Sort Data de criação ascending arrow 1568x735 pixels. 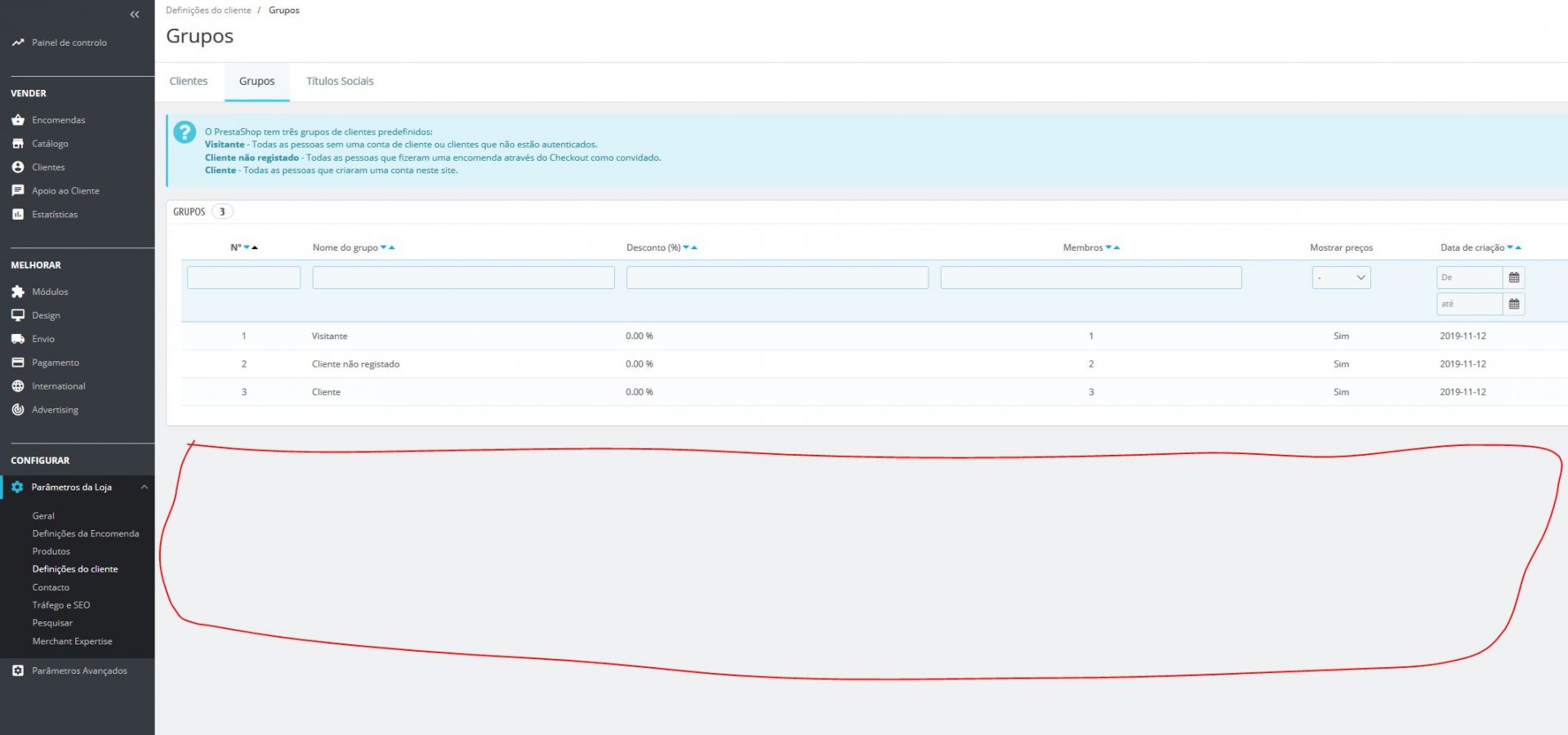(1518, 247)
